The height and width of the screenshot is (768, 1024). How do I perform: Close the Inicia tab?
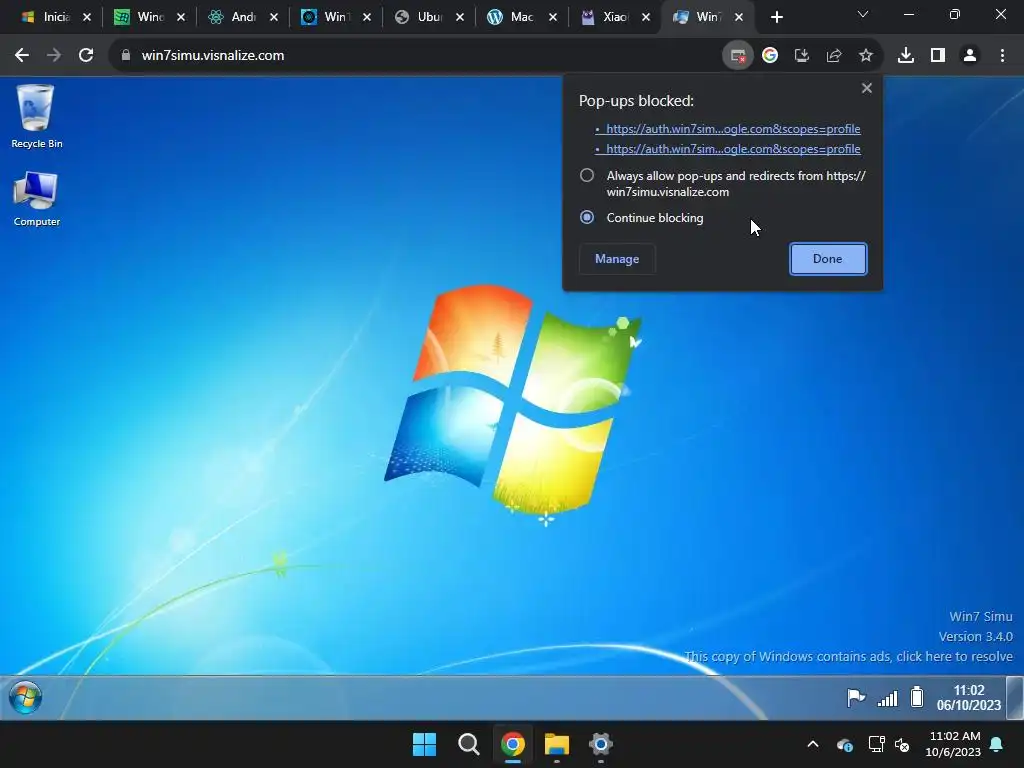click(87, 17)
